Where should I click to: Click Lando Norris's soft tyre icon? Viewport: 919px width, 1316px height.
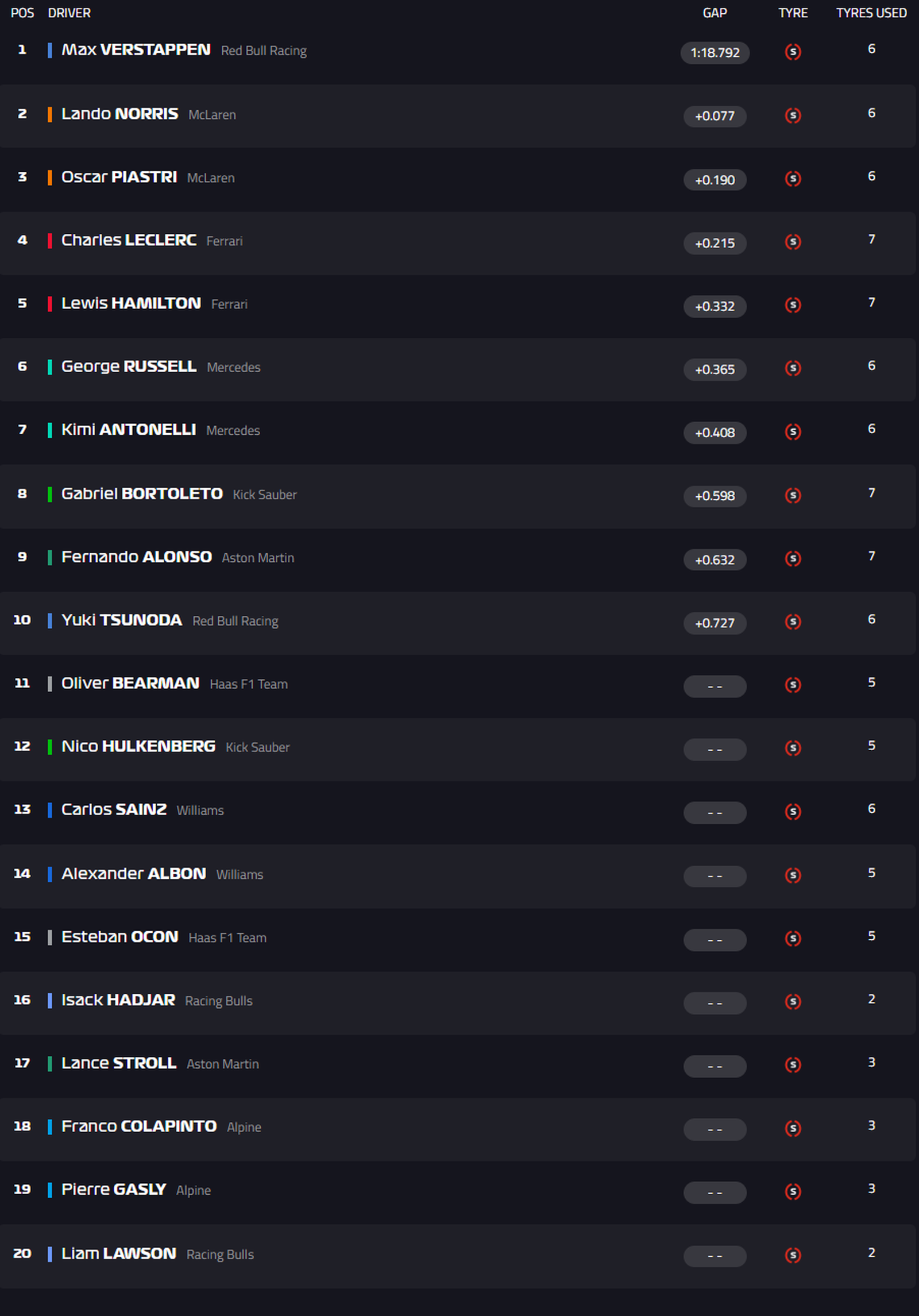[793, 115]
